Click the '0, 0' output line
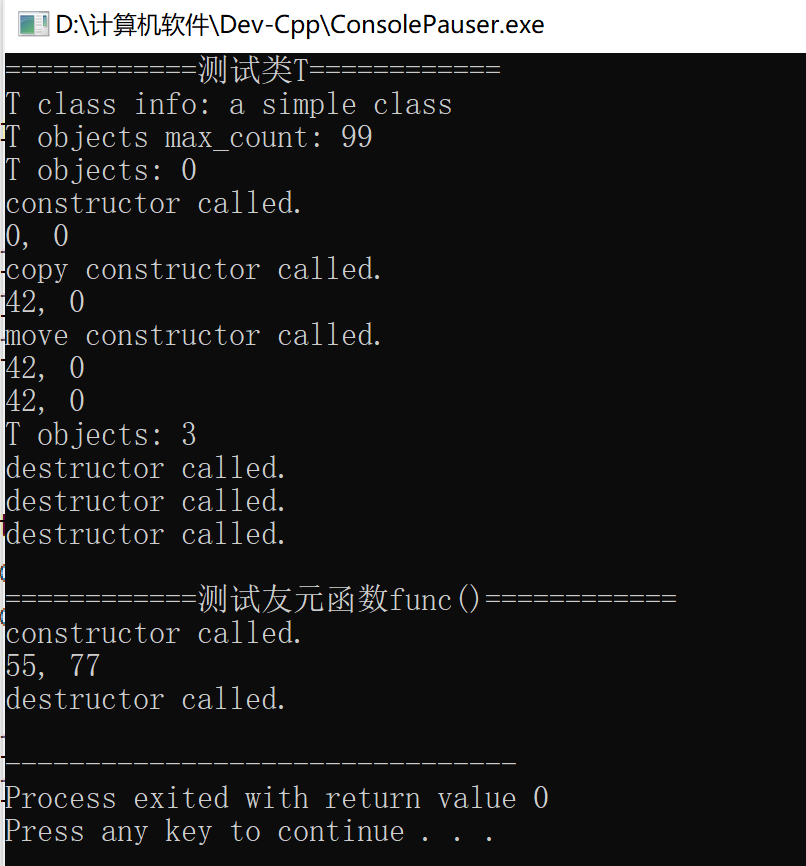Image resolution: width=806 pixels, height=866 pixels. click(37, 236)
